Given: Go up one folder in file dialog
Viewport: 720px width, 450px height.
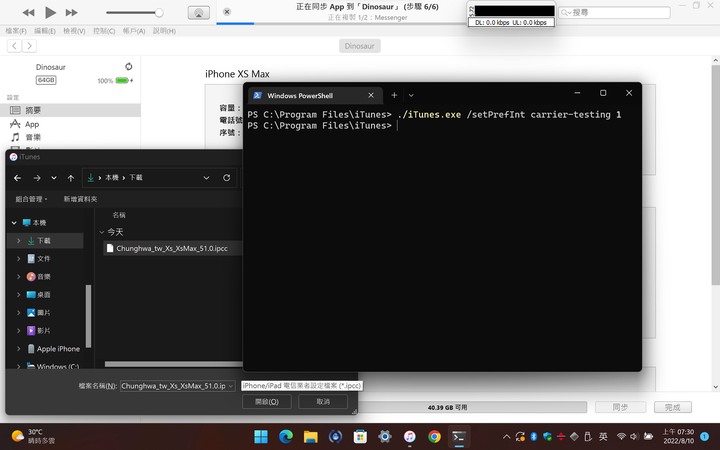Looking at the screenshot, I should pyautogui.click(x=71, y=178).
